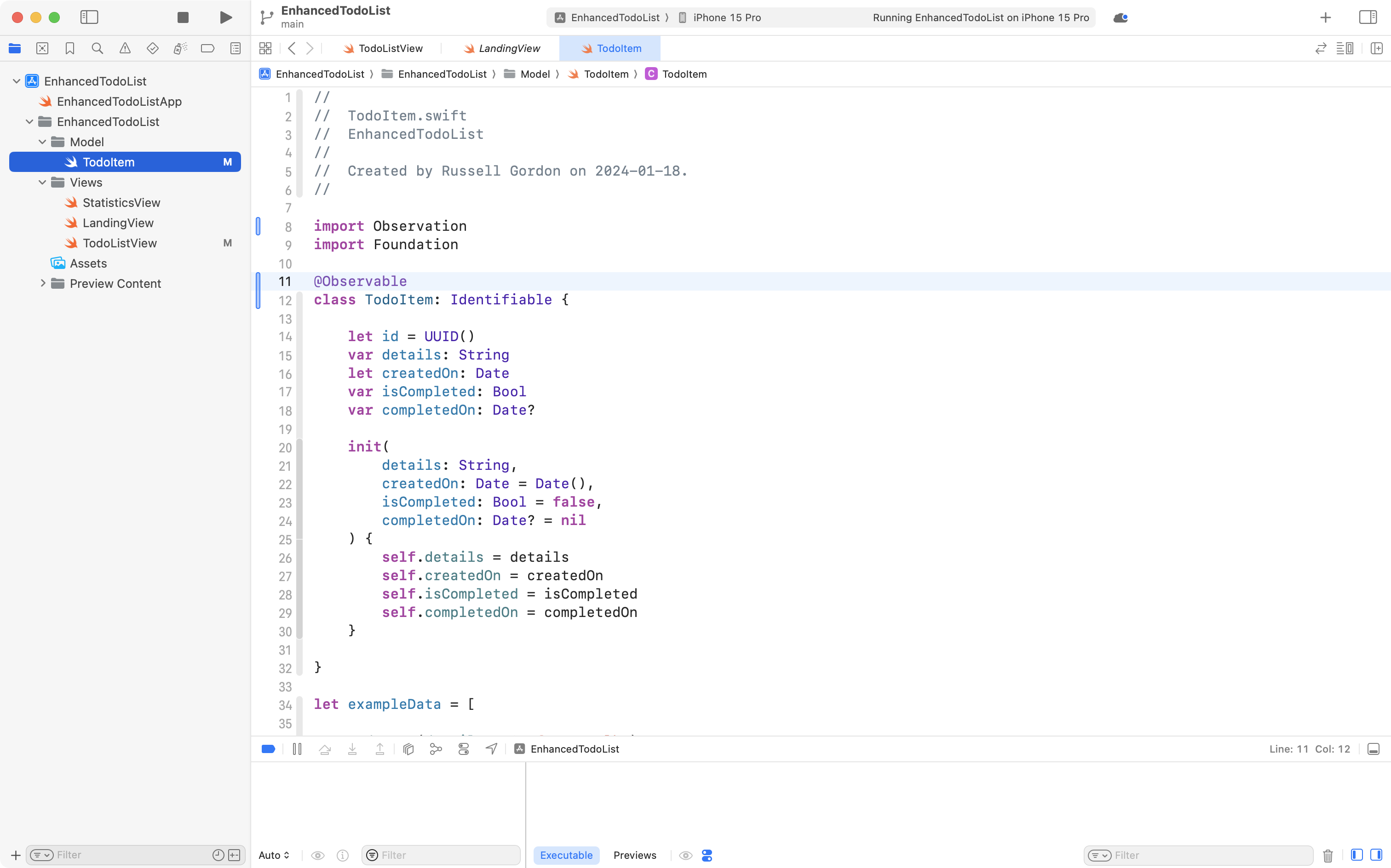The image size is (1391, 868).
Task: Click the Simulate Location arrow icon
Action: point(491,748)
